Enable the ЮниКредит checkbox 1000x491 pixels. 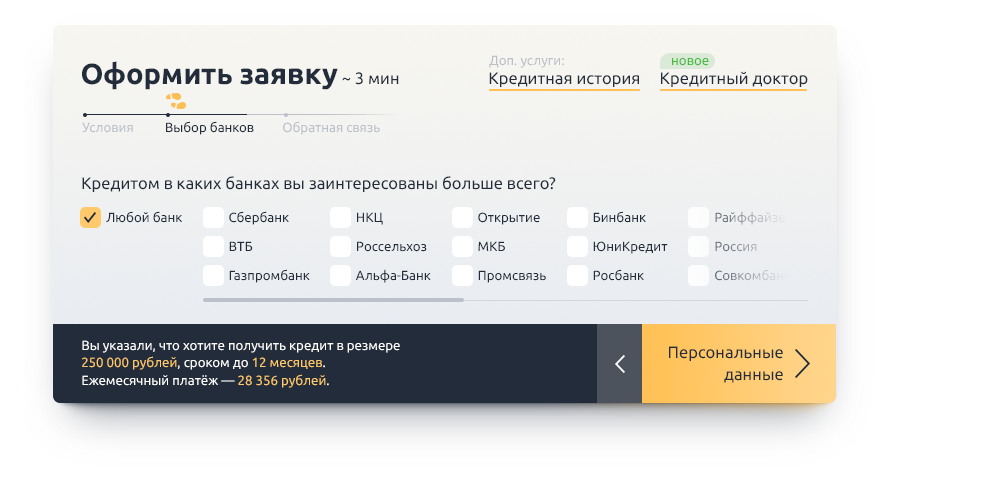577,246
